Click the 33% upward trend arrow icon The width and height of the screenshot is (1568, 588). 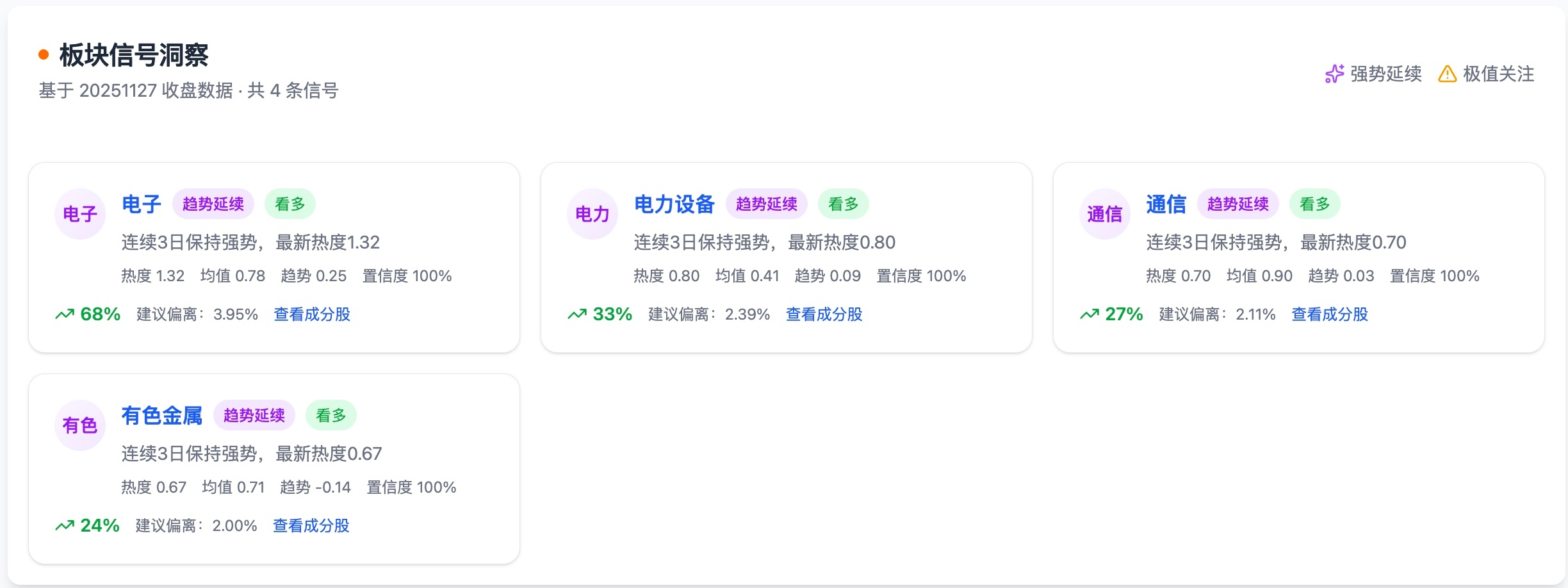[577, 314]
